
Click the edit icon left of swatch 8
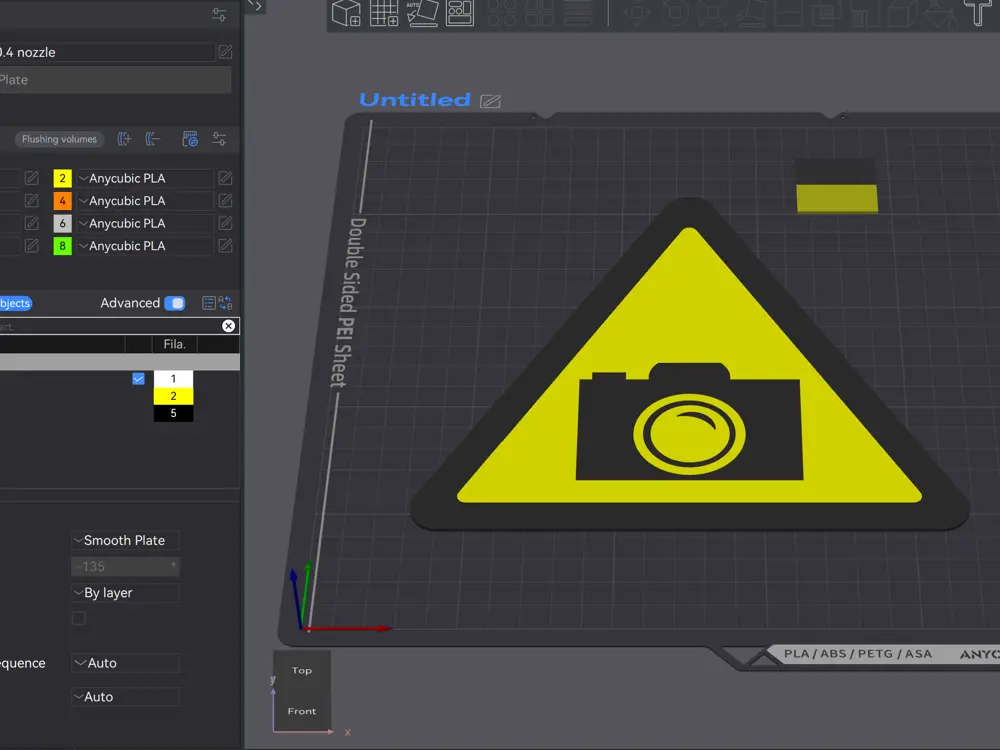31,246
